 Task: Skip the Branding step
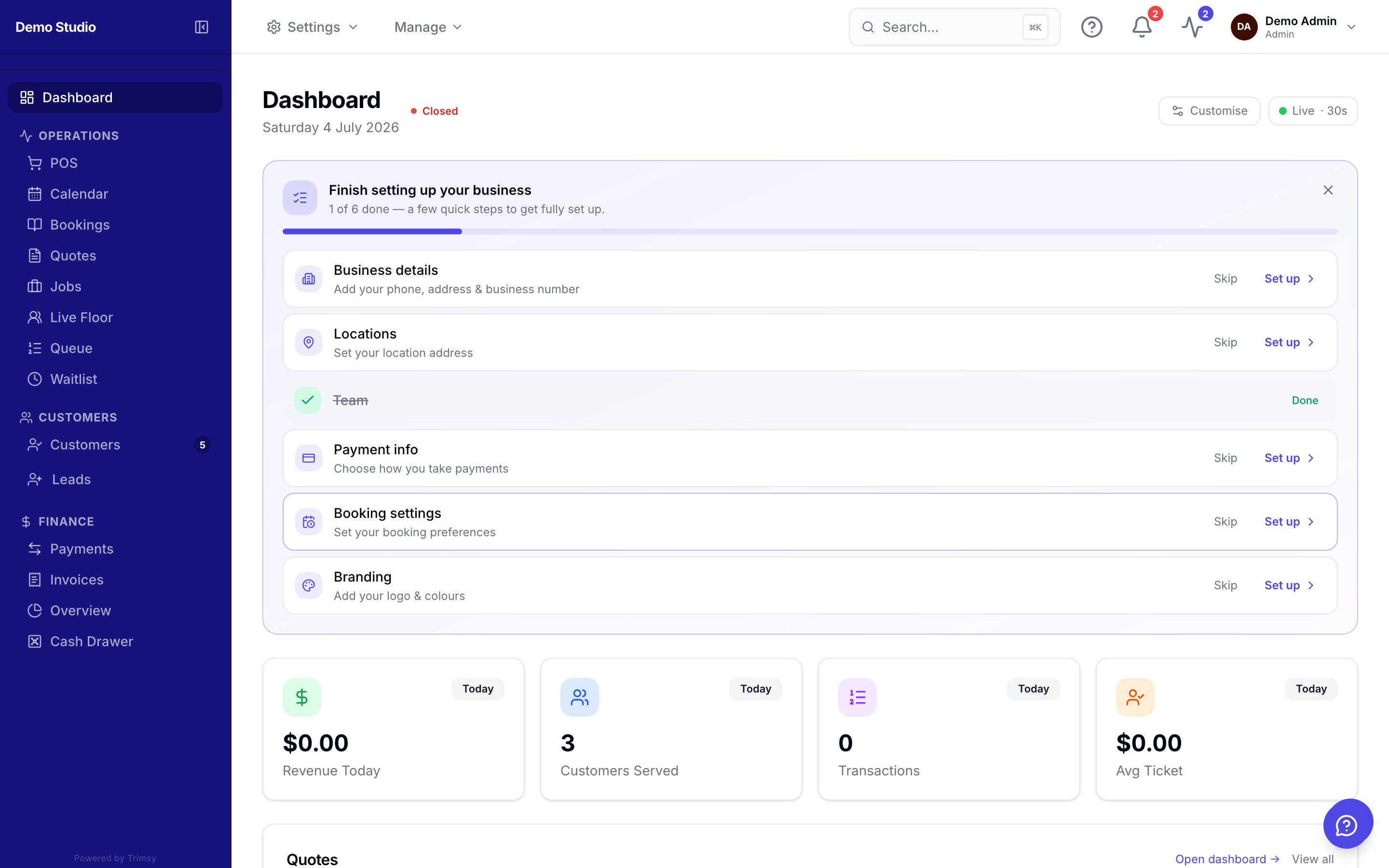click(x=1225, y=585)
